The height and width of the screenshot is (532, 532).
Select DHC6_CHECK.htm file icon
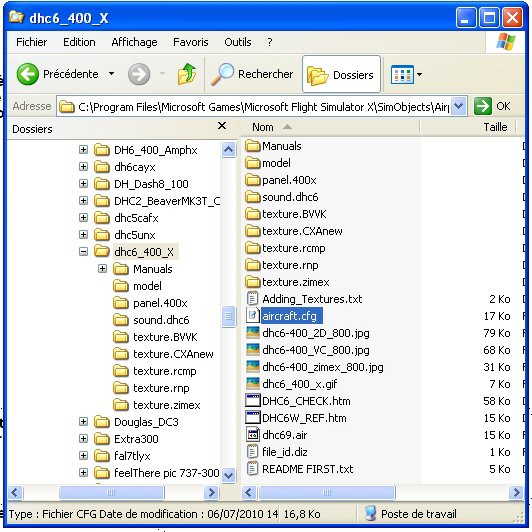pos(252,401)
